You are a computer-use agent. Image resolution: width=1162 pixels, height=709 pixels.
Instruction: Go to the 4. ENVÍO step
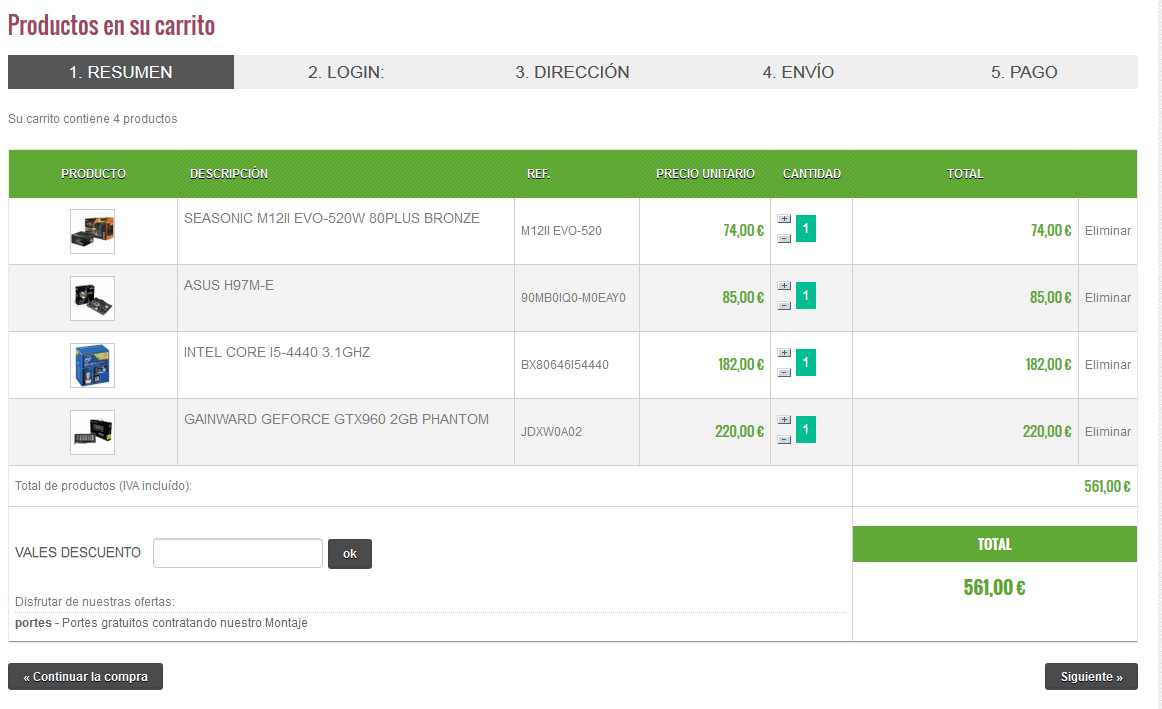[798, 72]
